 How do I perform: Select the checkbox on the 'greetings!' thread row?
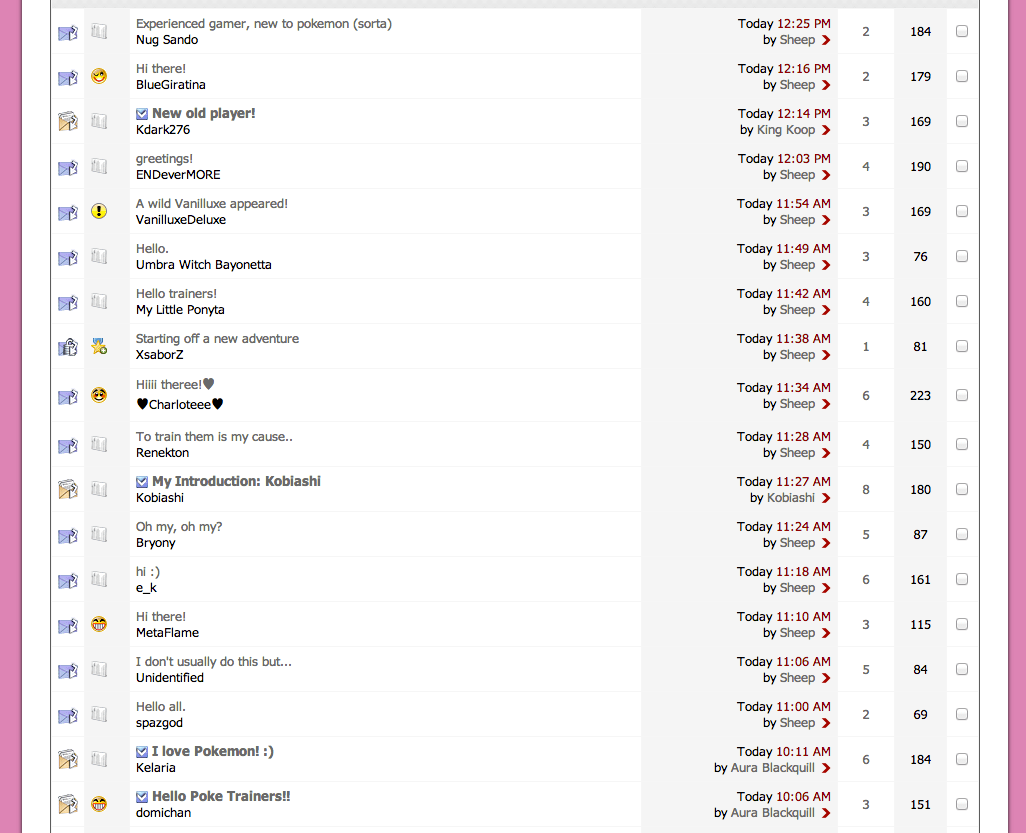click(962, 166)
